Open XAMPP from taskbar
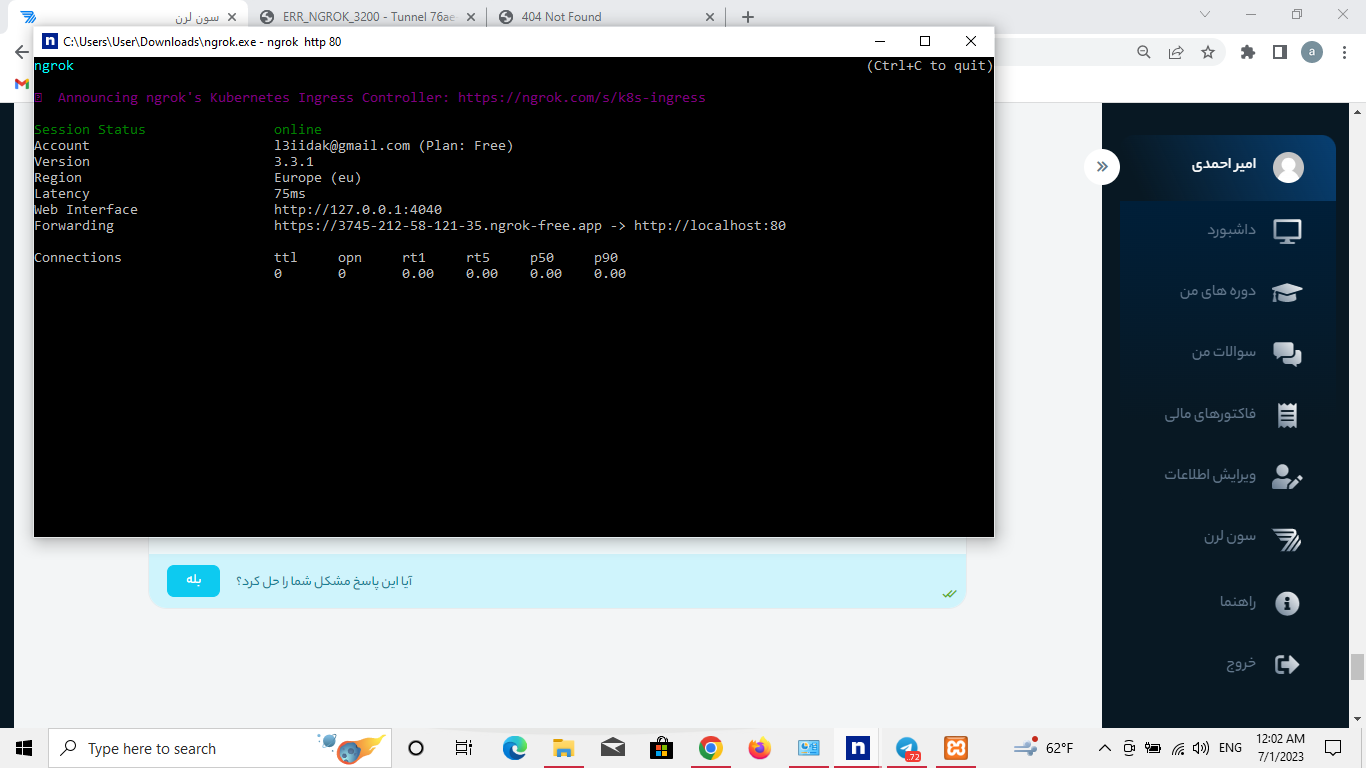The image size is (1366, 768). [955, 748]
